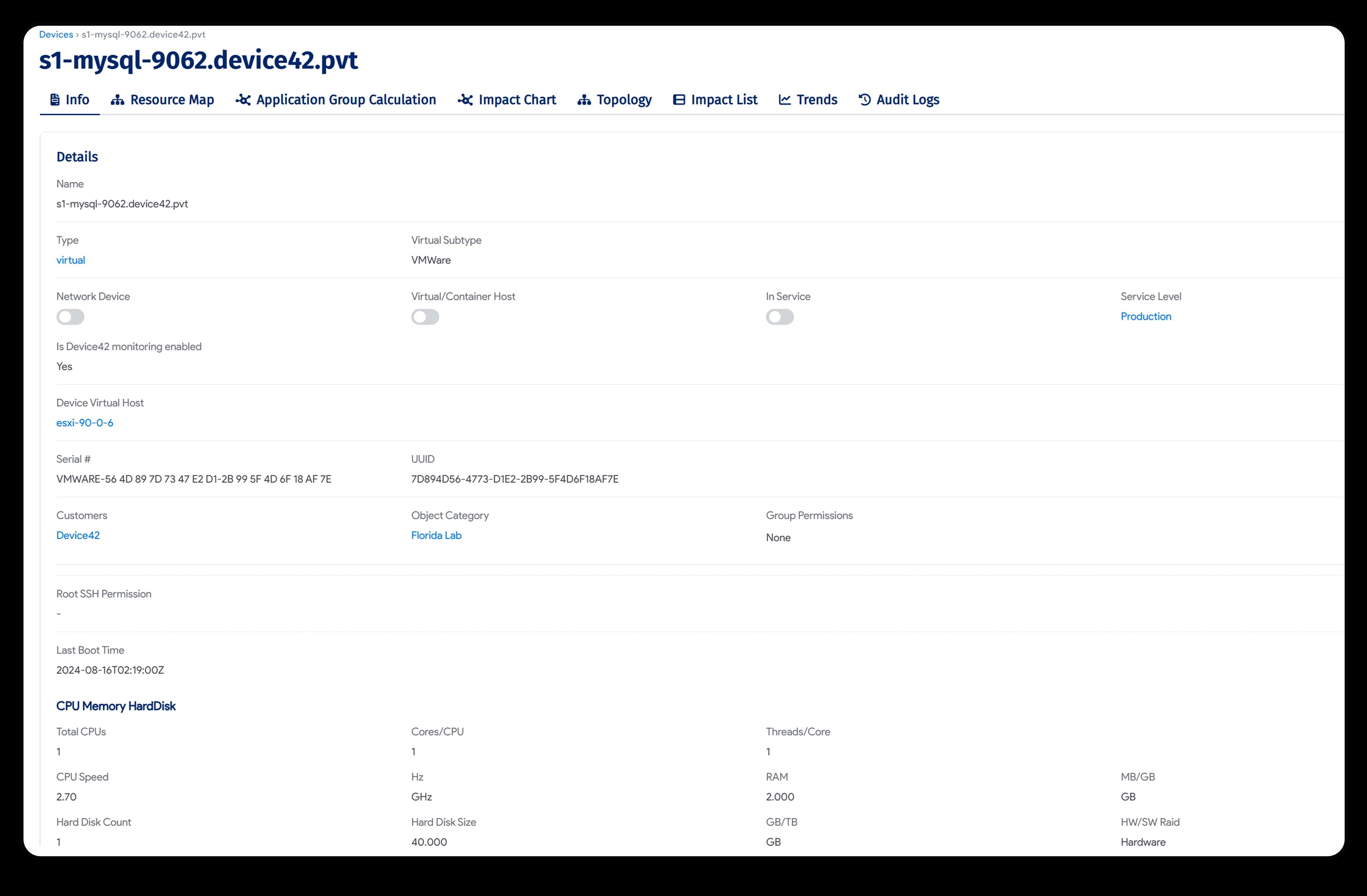
Task: Open the Impact Chart tab
Action: click(x=507, y=100)
